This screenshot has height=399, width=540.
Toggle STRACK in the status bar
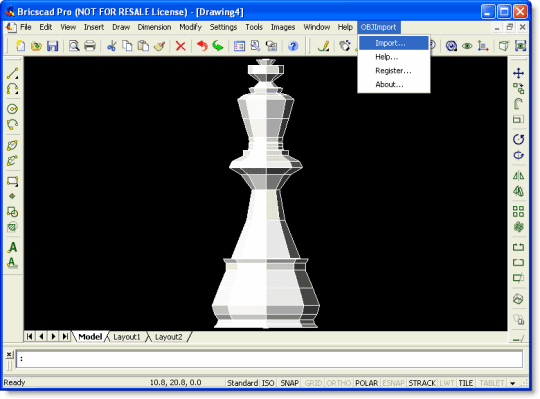[422, 383]
